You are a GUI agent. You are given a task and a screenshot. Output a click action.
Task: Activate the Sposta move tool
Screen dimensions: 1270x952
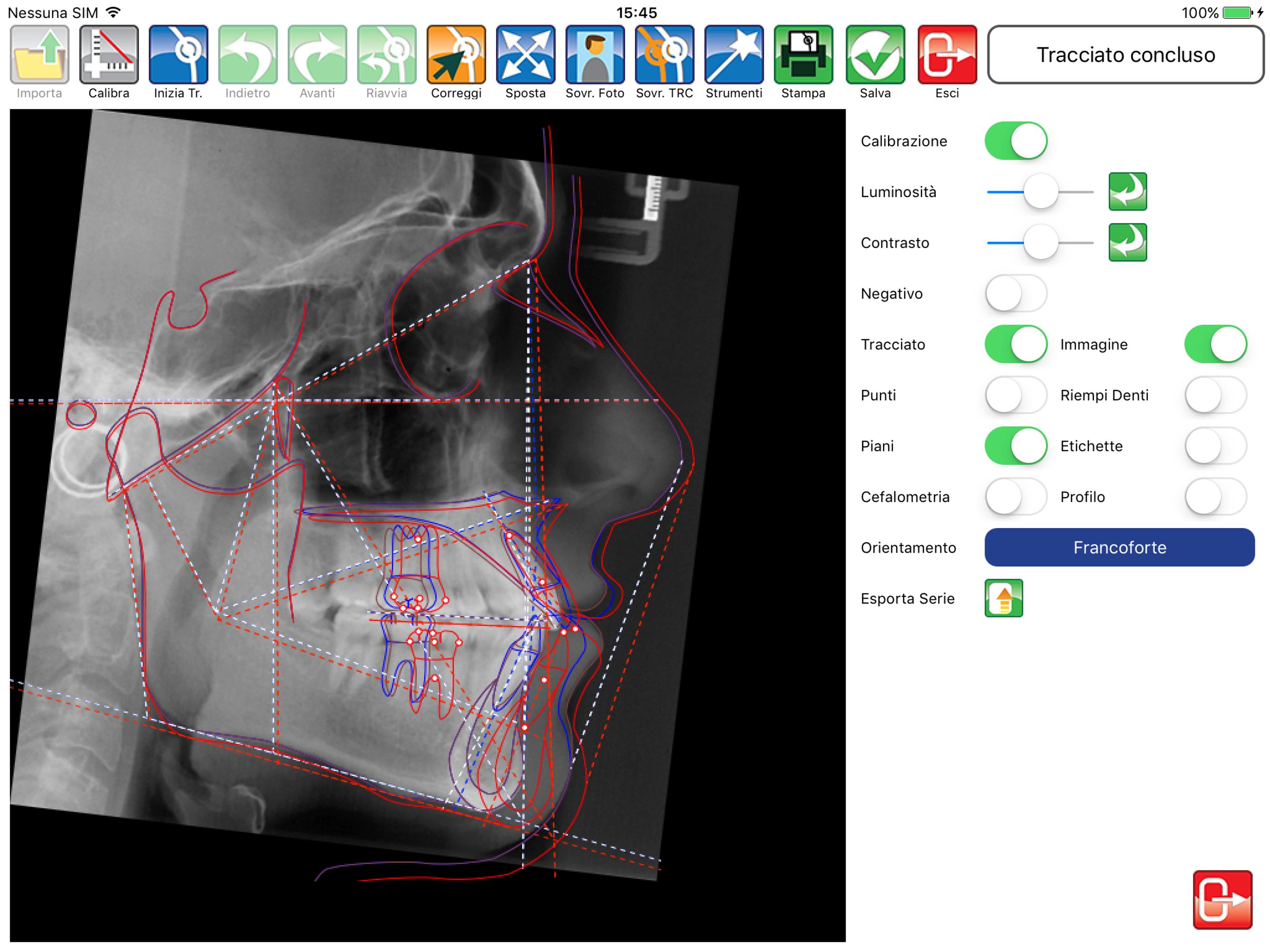[525, 55]
